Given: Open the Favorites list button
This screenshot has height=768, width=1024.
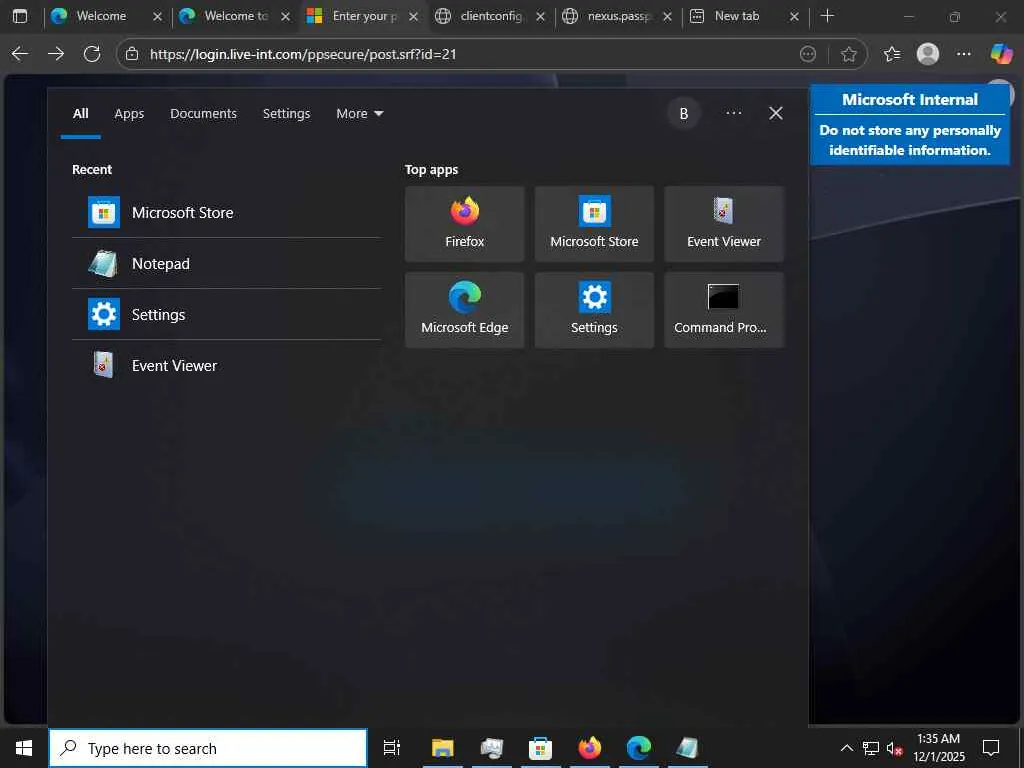Looking at the screenshot, I should click(891, 54).
